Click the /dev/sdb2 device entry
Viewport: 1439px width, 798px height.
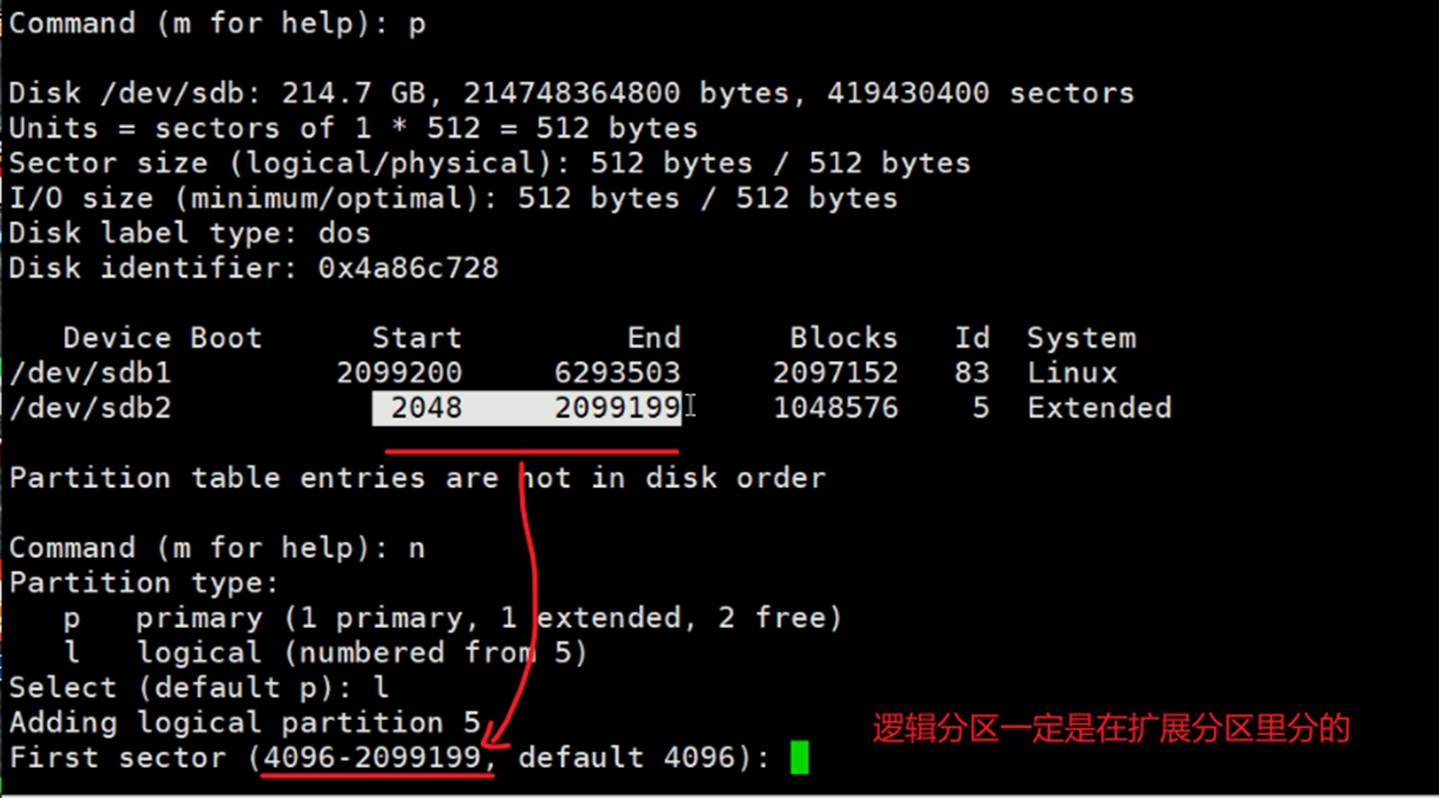click(90, 408)
